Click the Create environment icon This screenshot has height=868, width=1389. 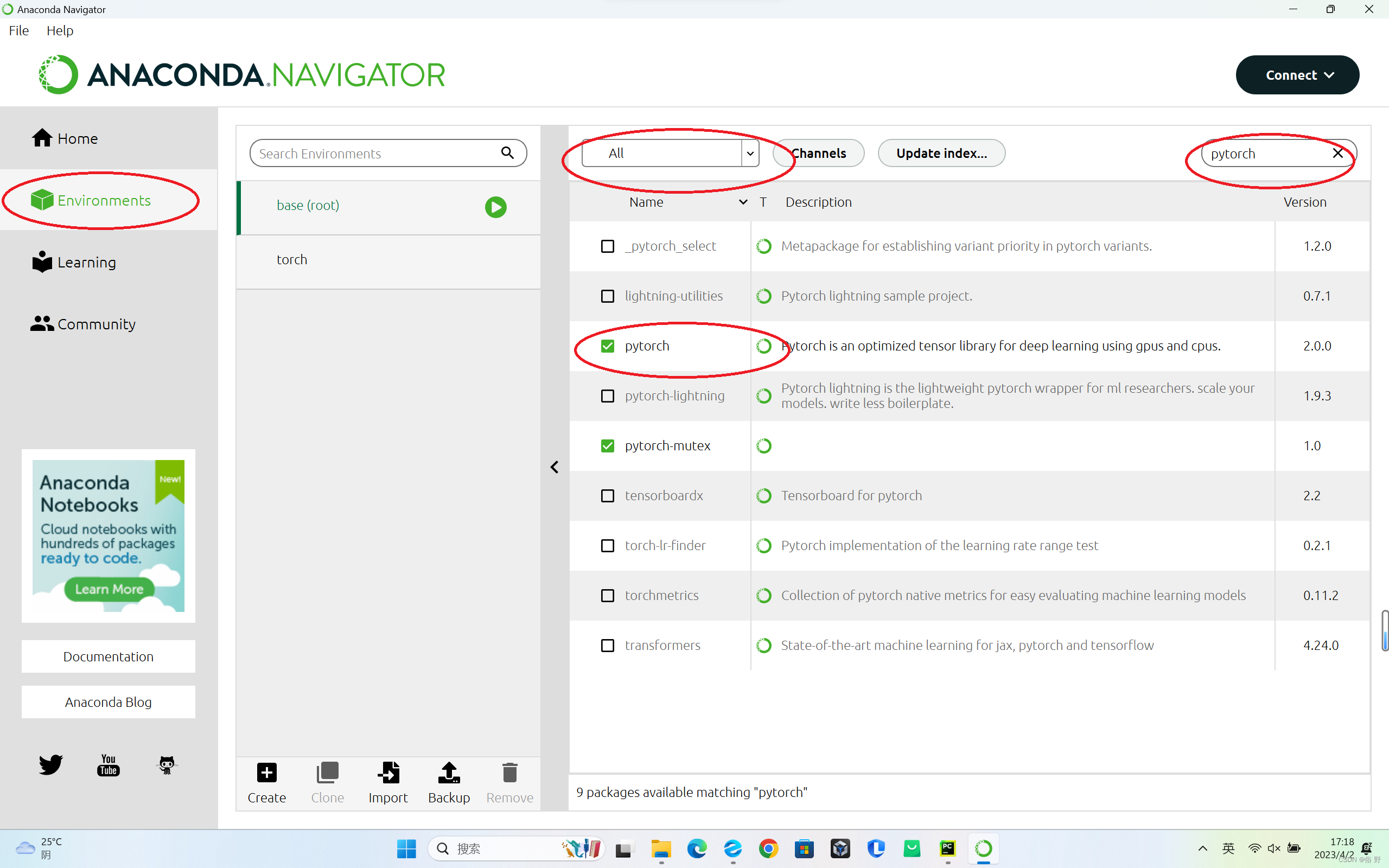266,773
